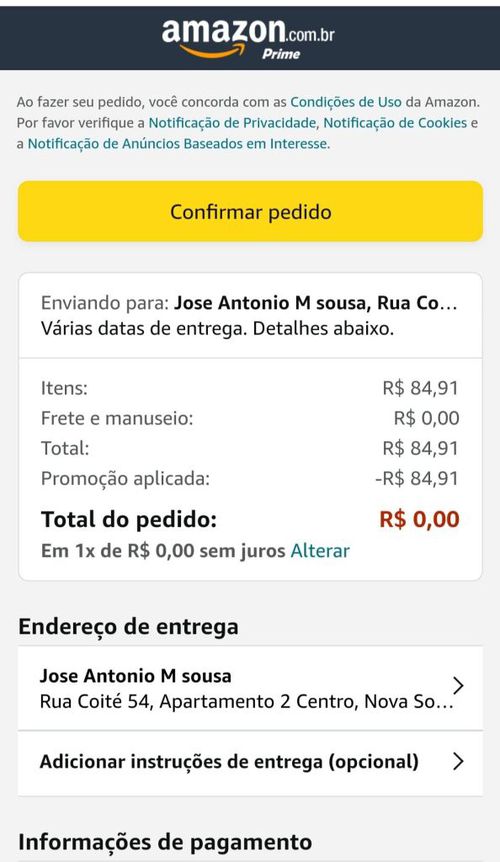Open Condições de Uso link
This screenshot has height=862, width=500.
point(346,102)
